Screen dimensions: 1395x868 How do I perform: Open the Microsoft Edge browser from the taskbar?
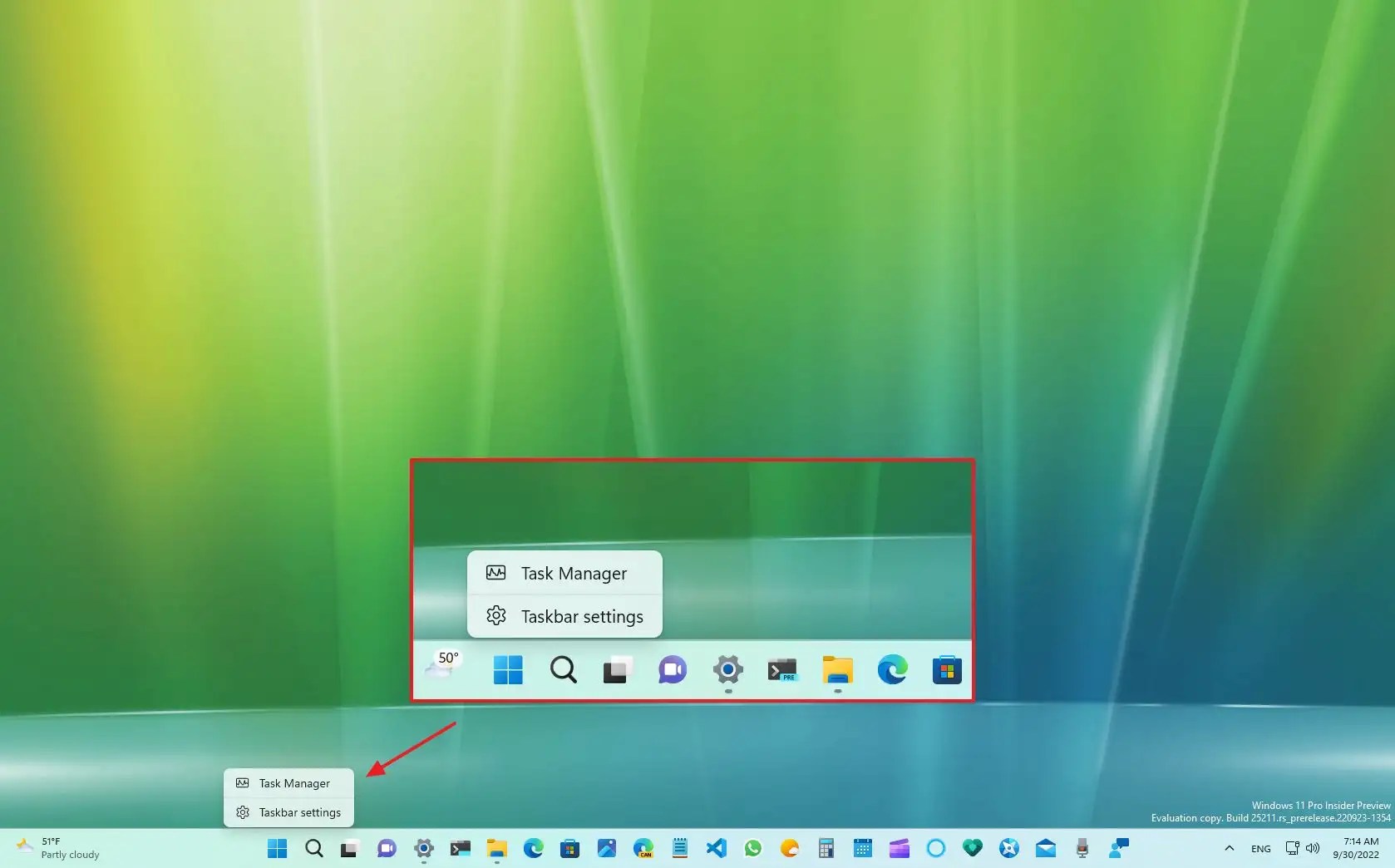(533, 849)
